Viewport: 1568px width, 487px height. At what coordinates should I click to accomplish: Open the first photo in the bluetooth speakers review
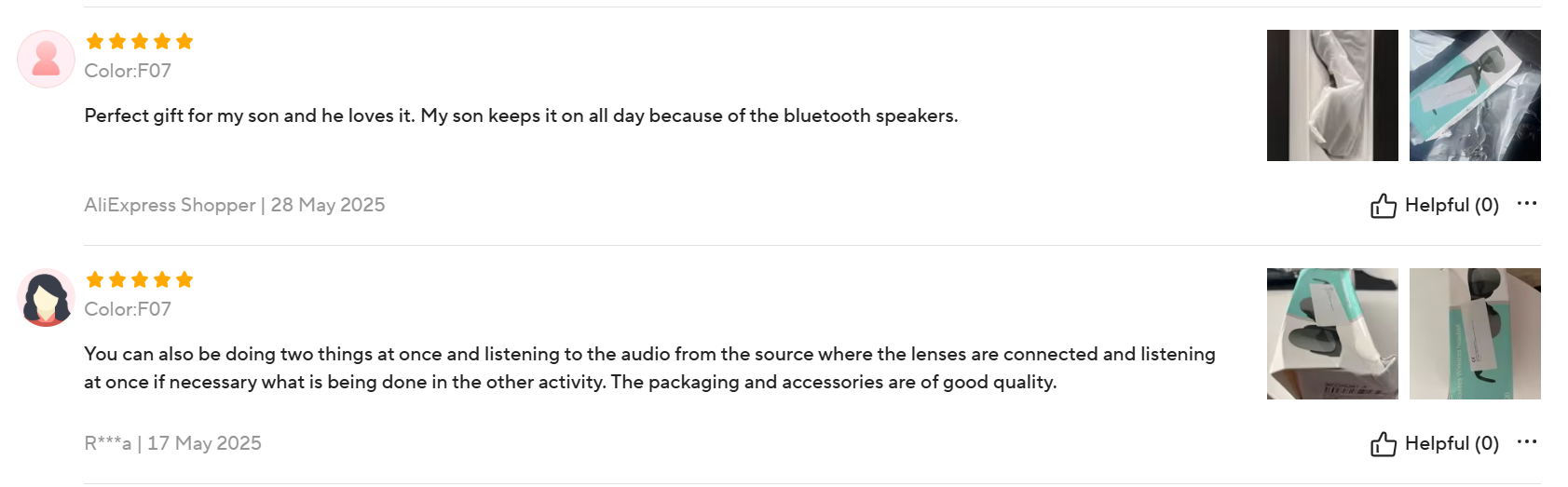pos(1332,95)
